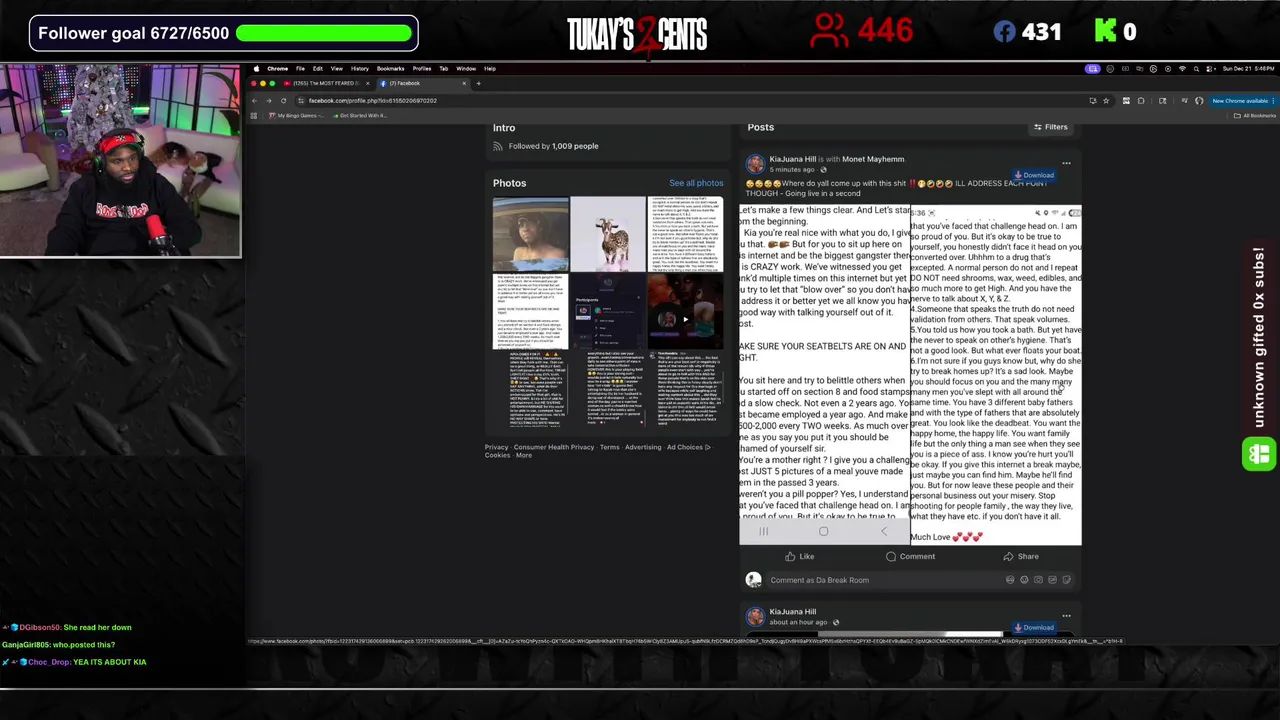The width and height of the screenshot is (1280, 720).
Task: Click the install/cast icon in address bar
Action: [x=1092, y=100]
